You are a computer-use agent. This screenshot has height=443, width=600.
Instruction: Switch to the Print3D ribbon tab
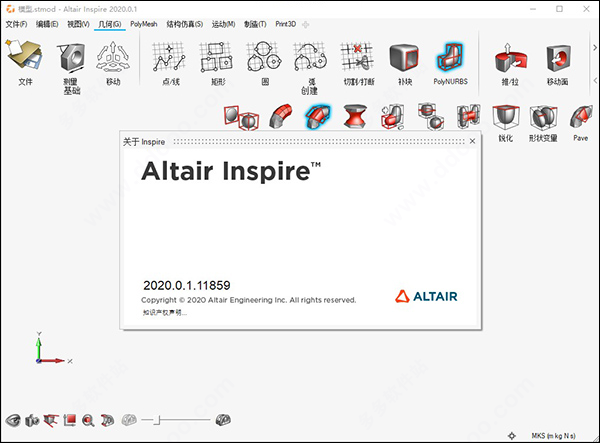285,24
